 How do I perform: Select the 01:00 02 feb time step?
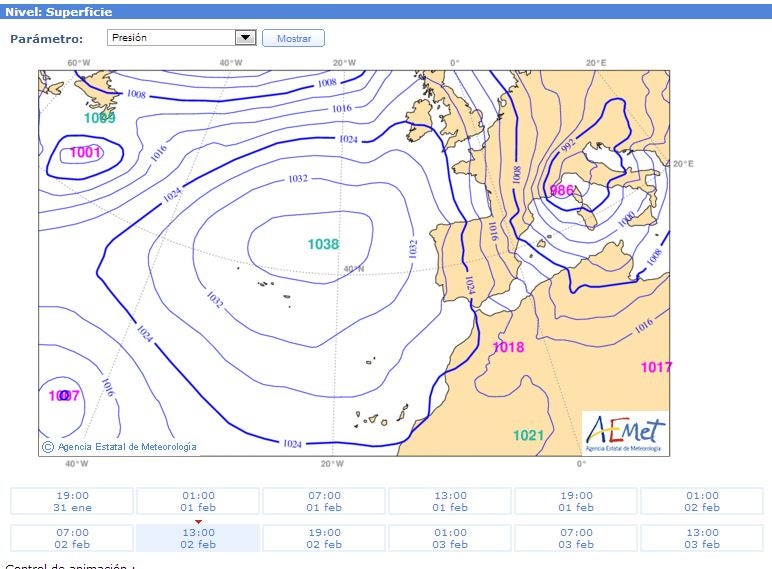tap(702, 501)
